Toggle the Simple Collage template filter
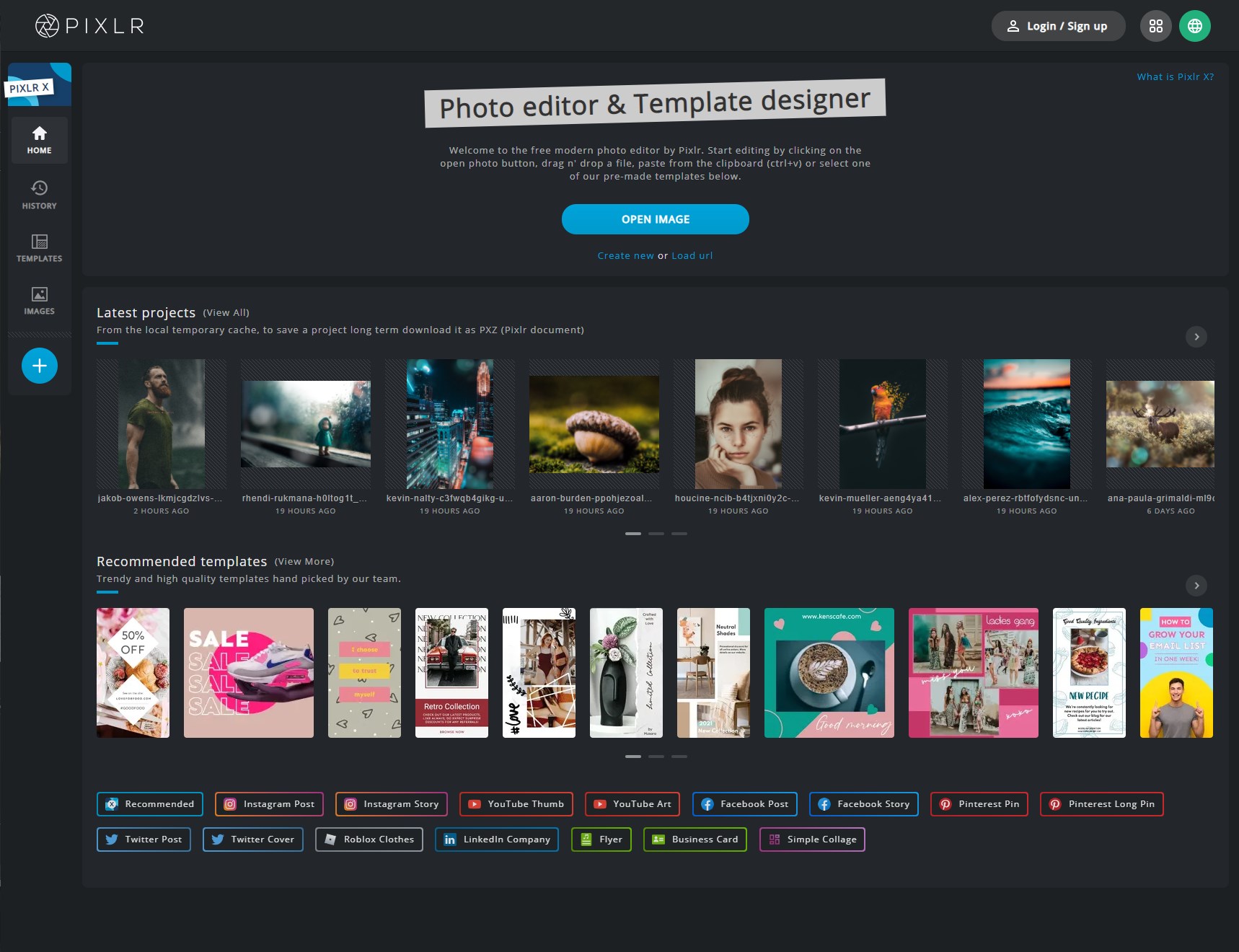Viewport: 1239px width, 952px height. [x=812, y=839]
